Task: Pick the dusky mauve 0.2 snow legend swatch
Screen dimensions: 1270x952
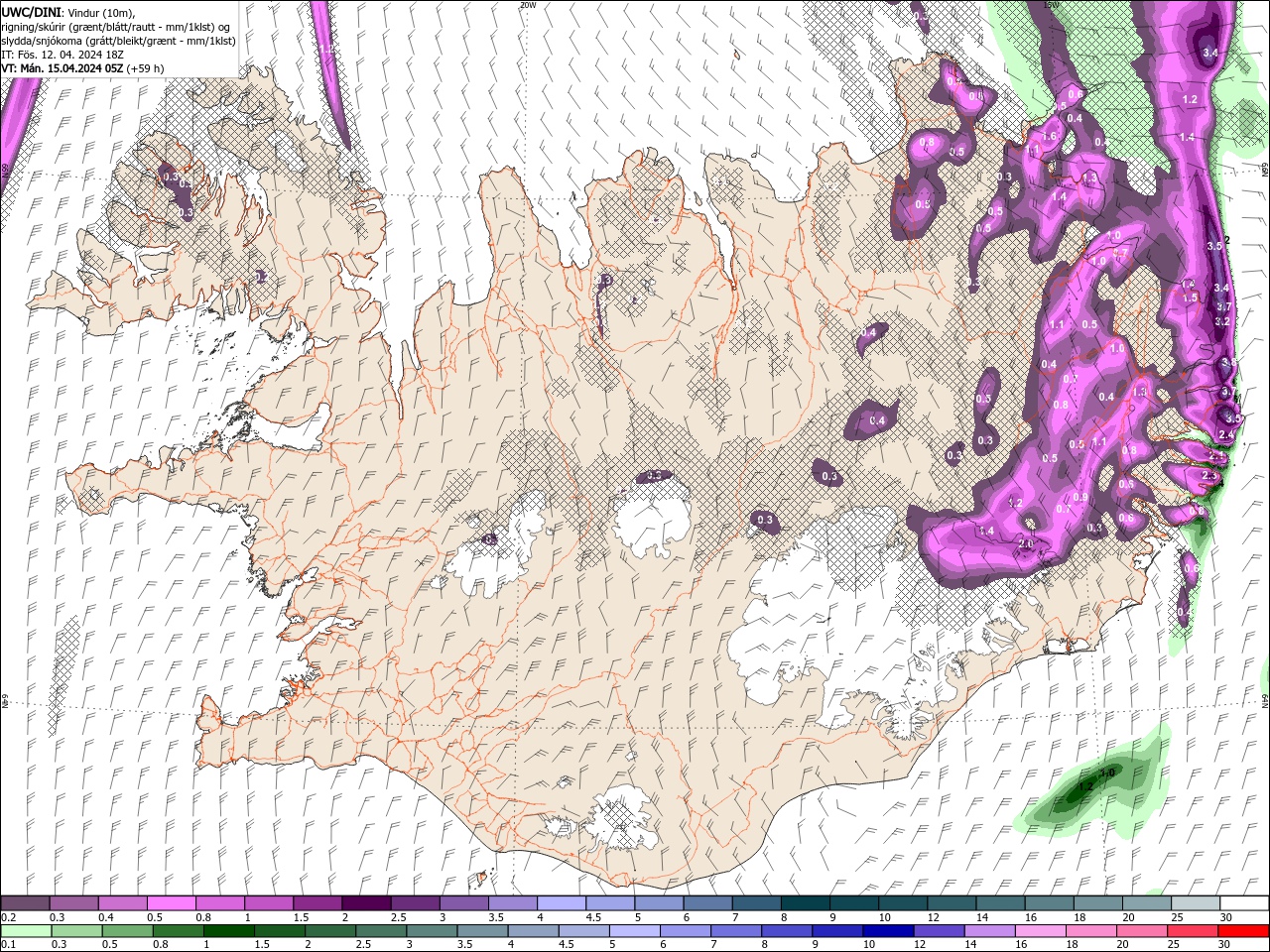Action: click(25, 903)
